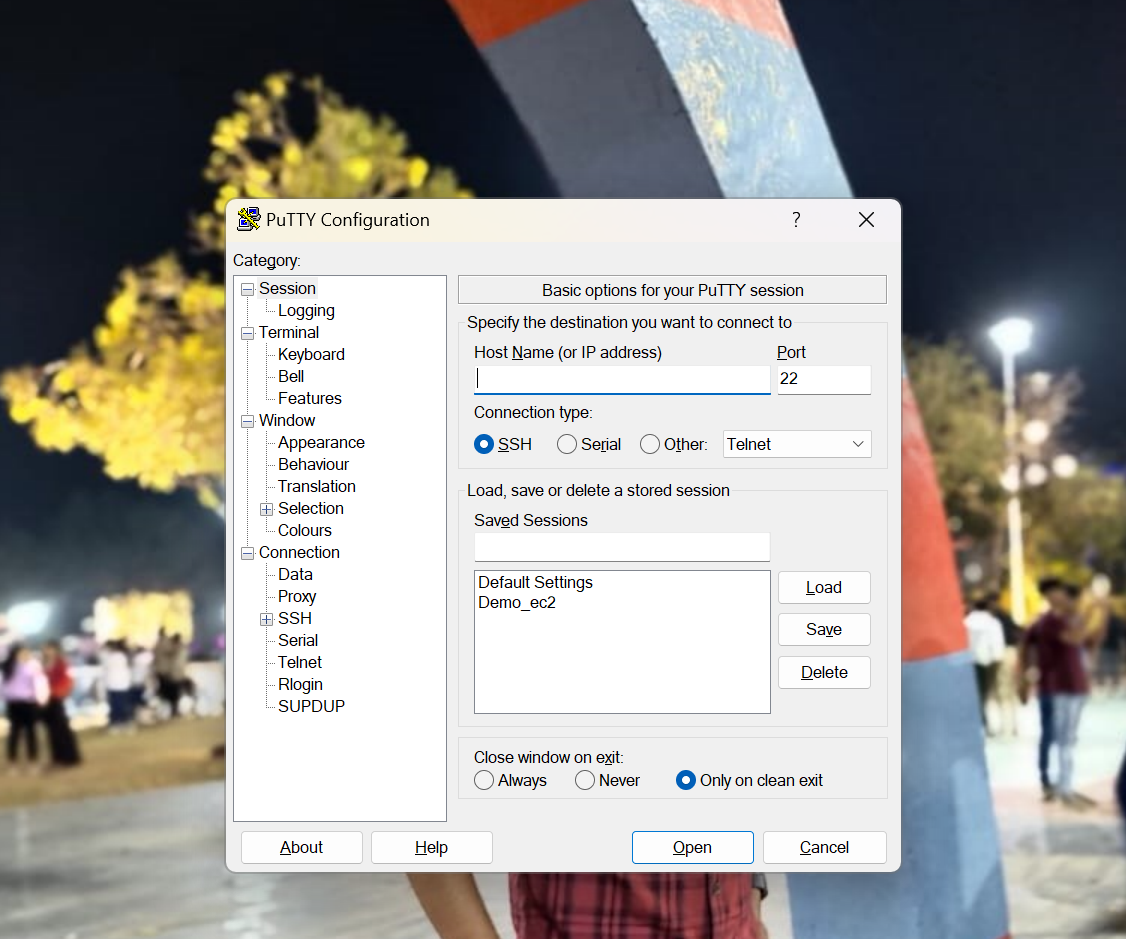
Task: Open the Bell category
Action: [291, 376]
